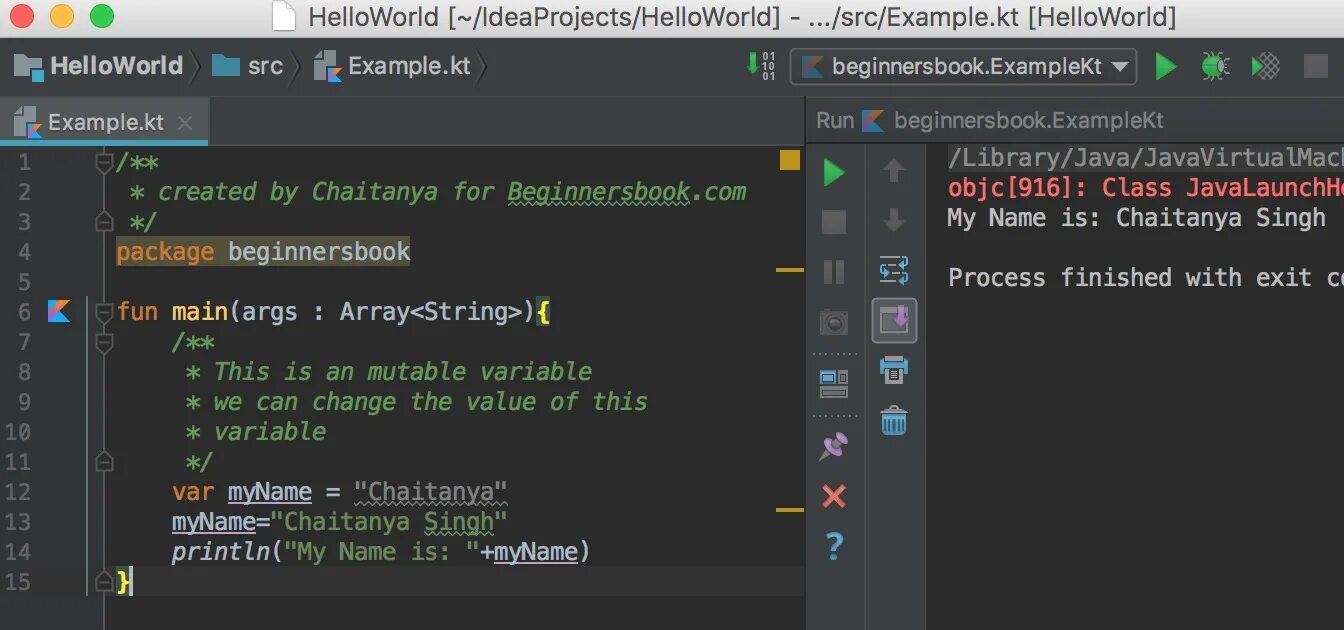Collapse the file header comment fold on line 1
The height and width of the screenshot is (630, 1344).
(103, 162)
